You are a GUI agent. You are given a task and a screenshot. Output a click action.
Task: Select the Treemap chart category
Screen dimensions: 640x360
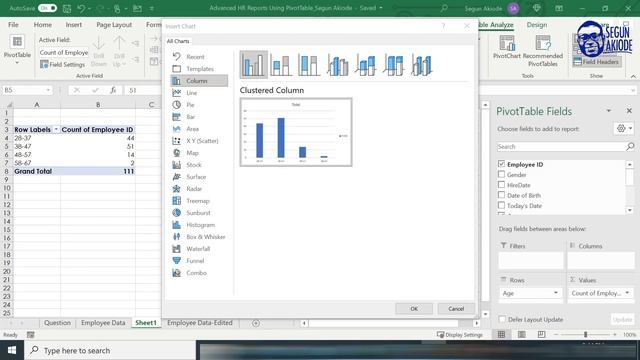point(199,201)
